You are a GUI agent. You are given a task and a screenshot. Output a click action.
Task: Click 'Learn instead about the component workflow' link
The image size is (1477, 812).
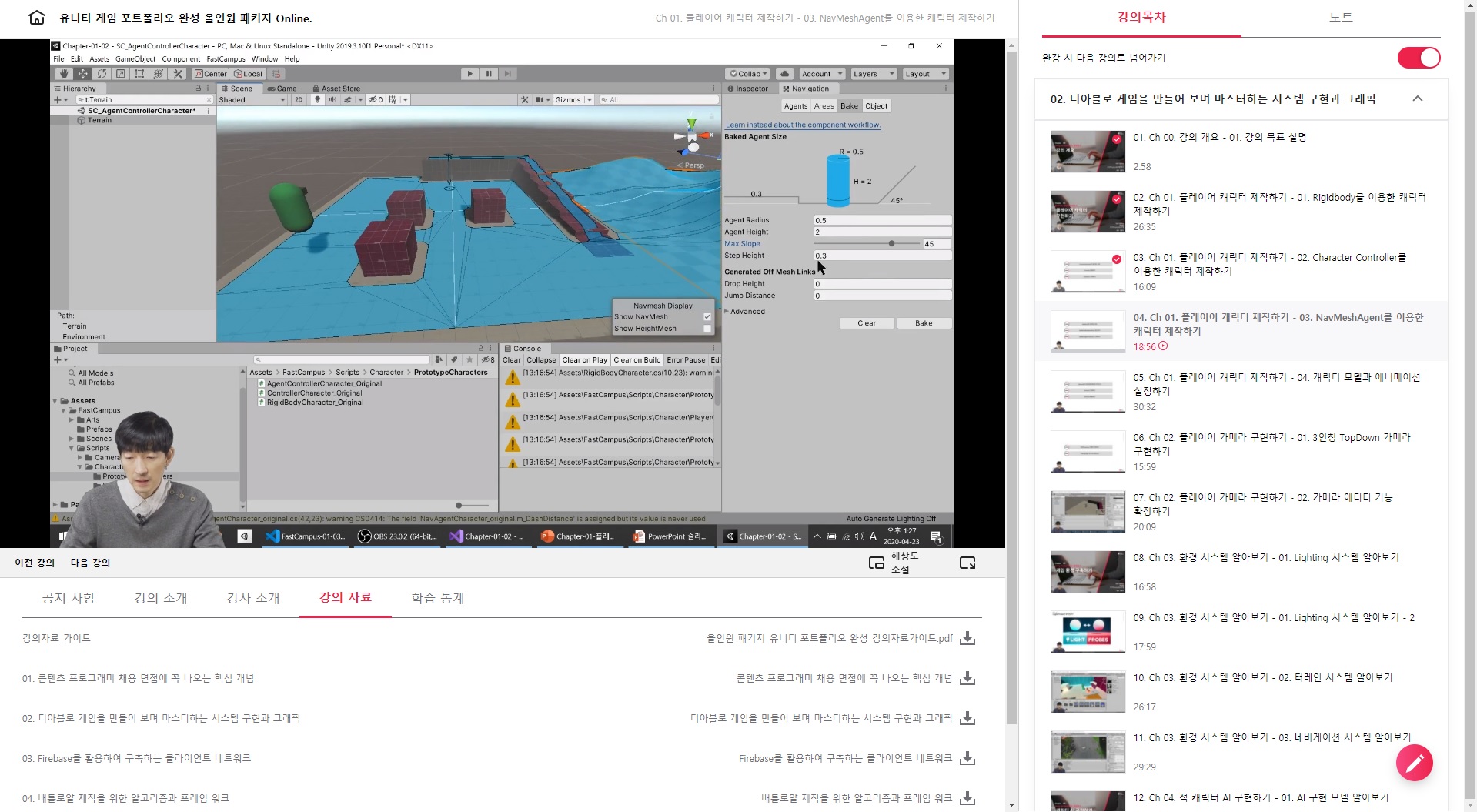pyautogui.click(x=803, y=125)
